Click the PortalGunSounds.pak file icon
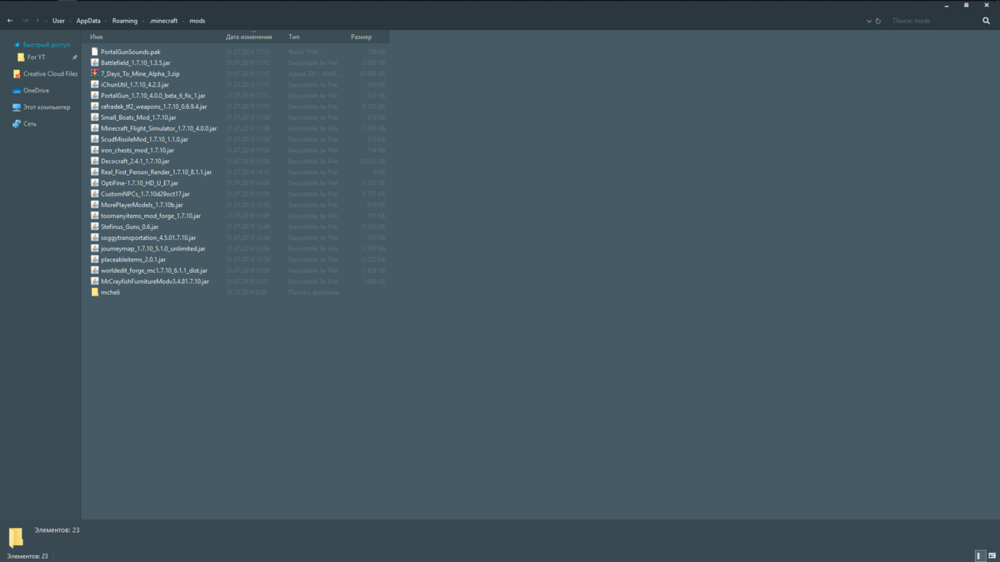1000x562 pixels. click(x=94, y=52)
